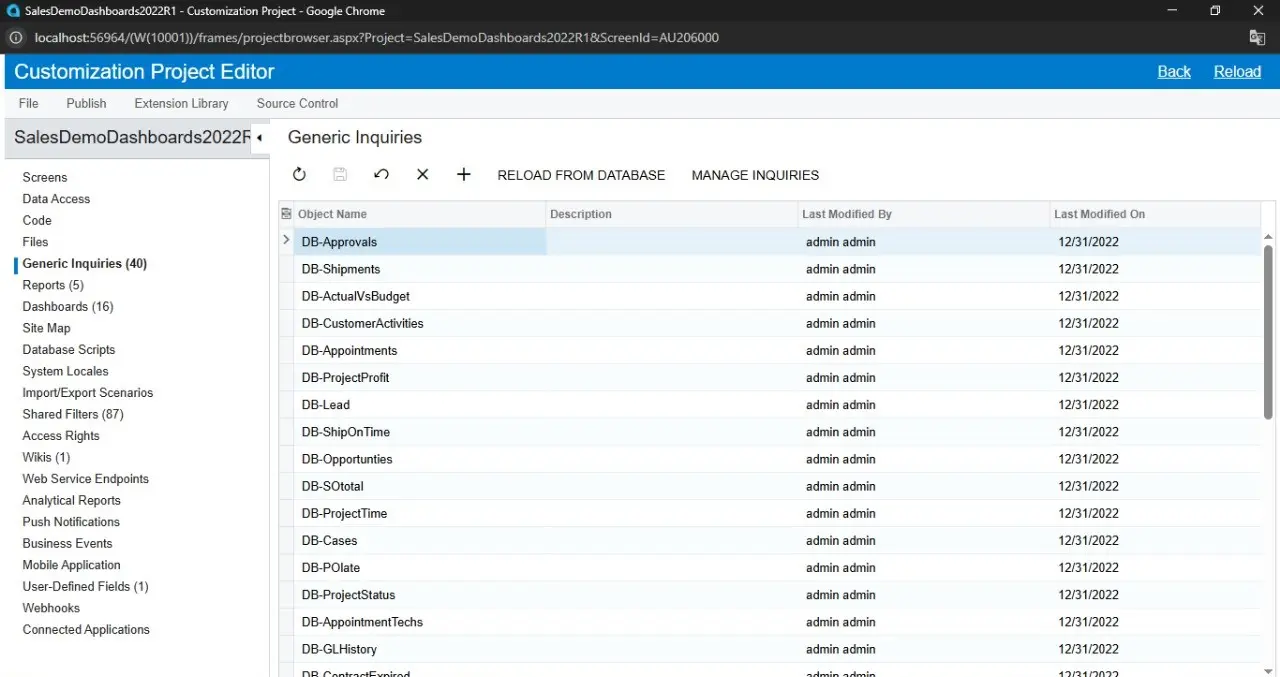Expand the DB-Approvals row indicator arrow
Screen dimensions: 1280x677
[x=286, y=241]
